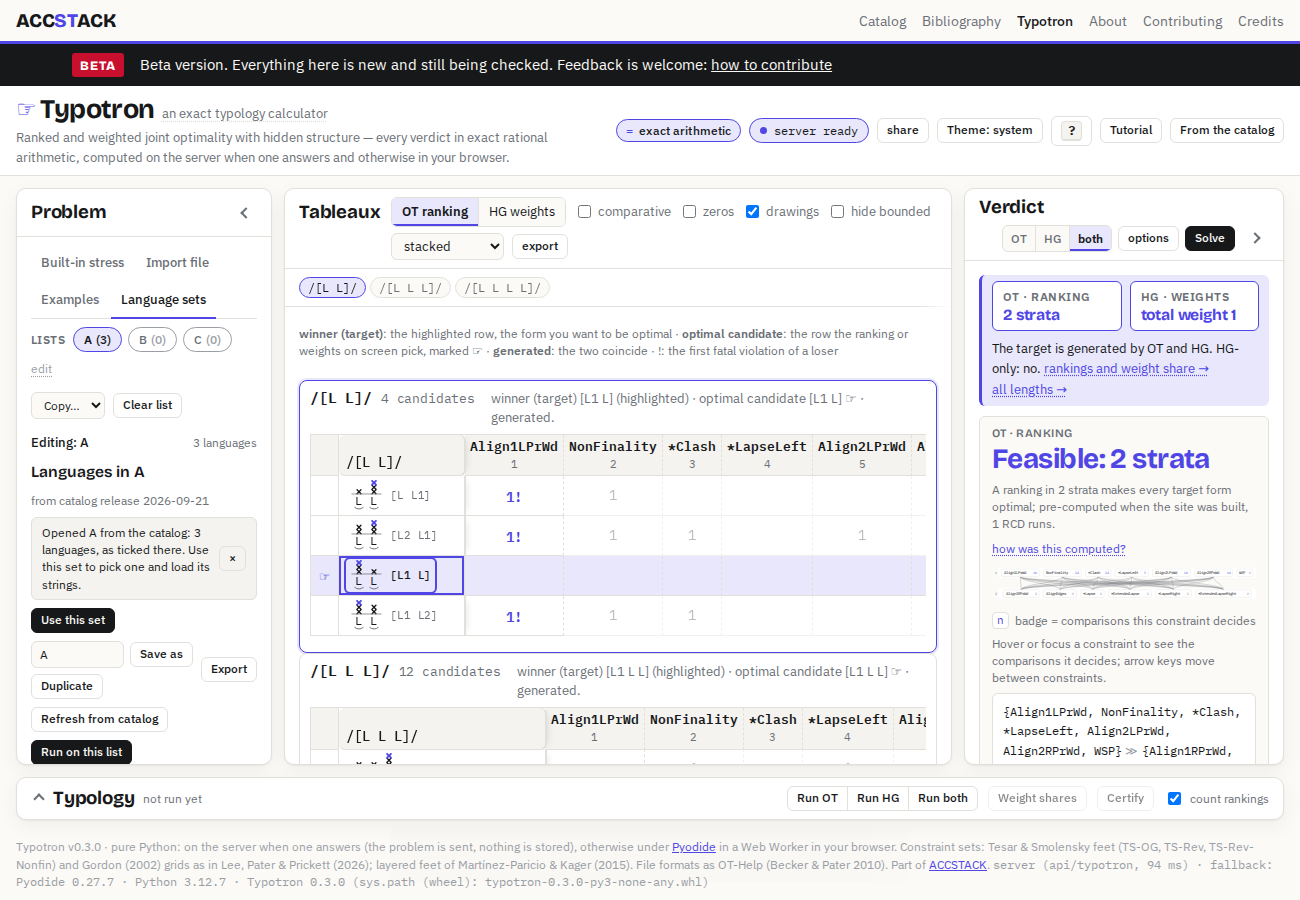Viewport: 1300px width, 900px height.
Task: Switch to the Import file tab
Action: coord(178,262)
